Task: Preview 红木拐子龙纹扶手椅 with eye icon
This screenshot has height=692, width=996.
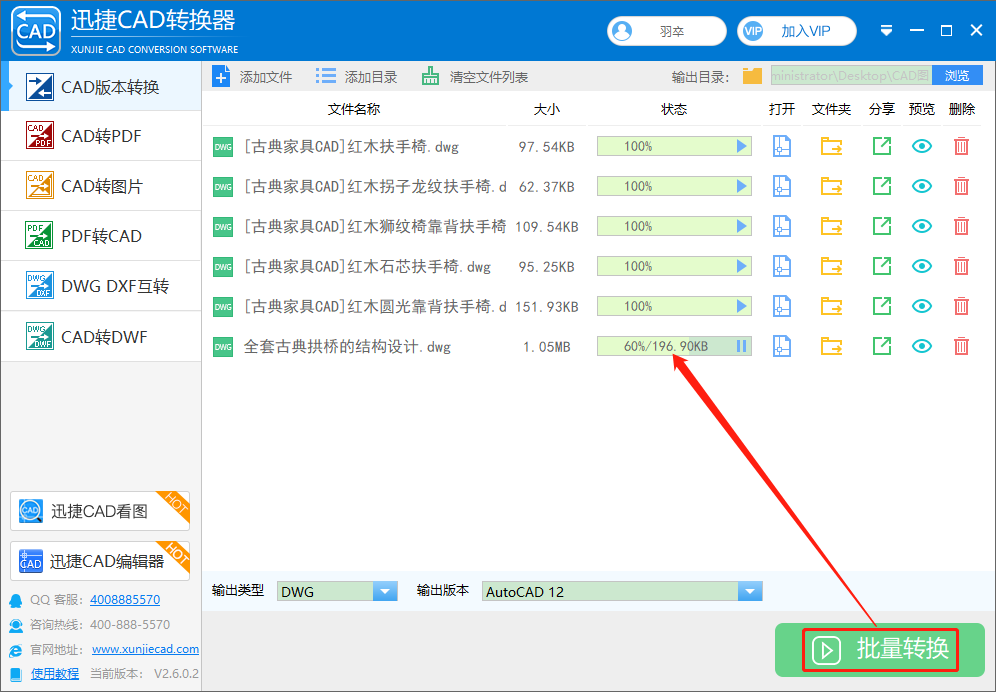Action: 922,186
